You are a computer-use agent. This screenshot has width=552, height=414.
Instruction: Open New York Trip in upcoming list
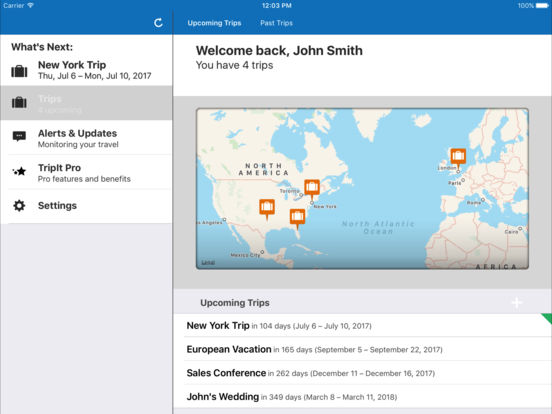[368, 326]
